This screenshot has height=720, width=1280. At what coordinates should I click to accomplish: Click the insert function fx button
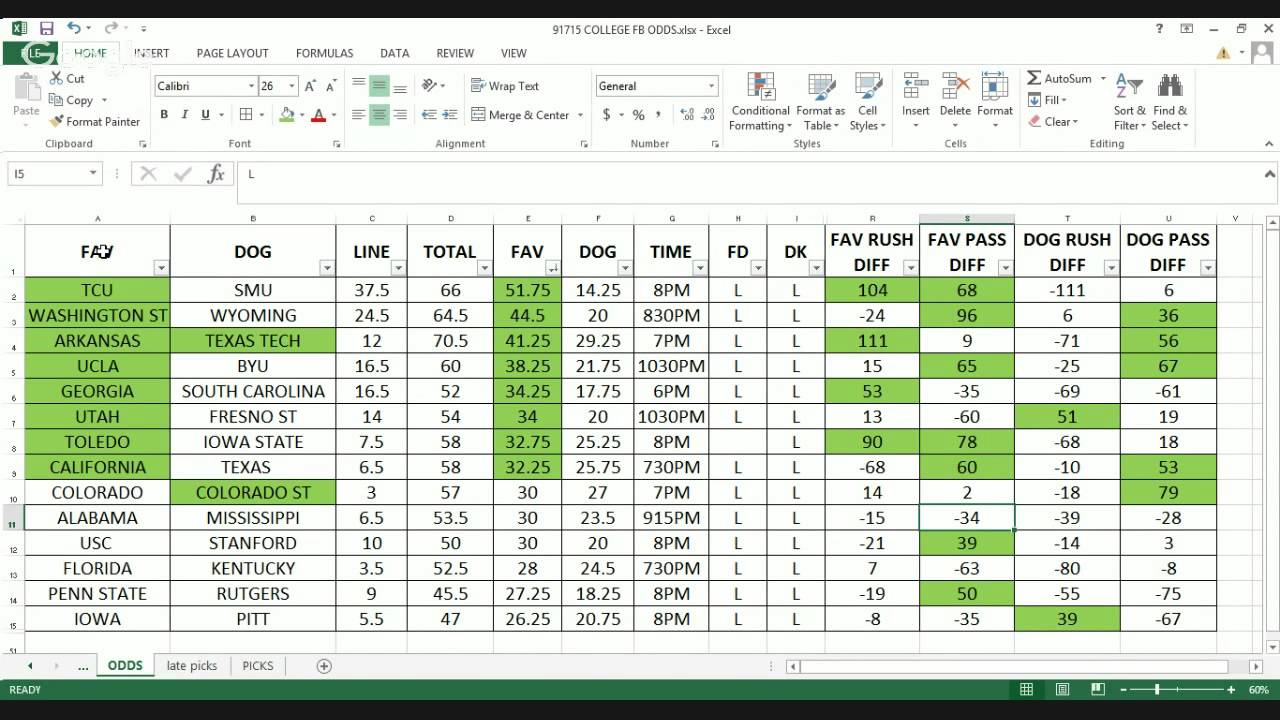point(216,174)
